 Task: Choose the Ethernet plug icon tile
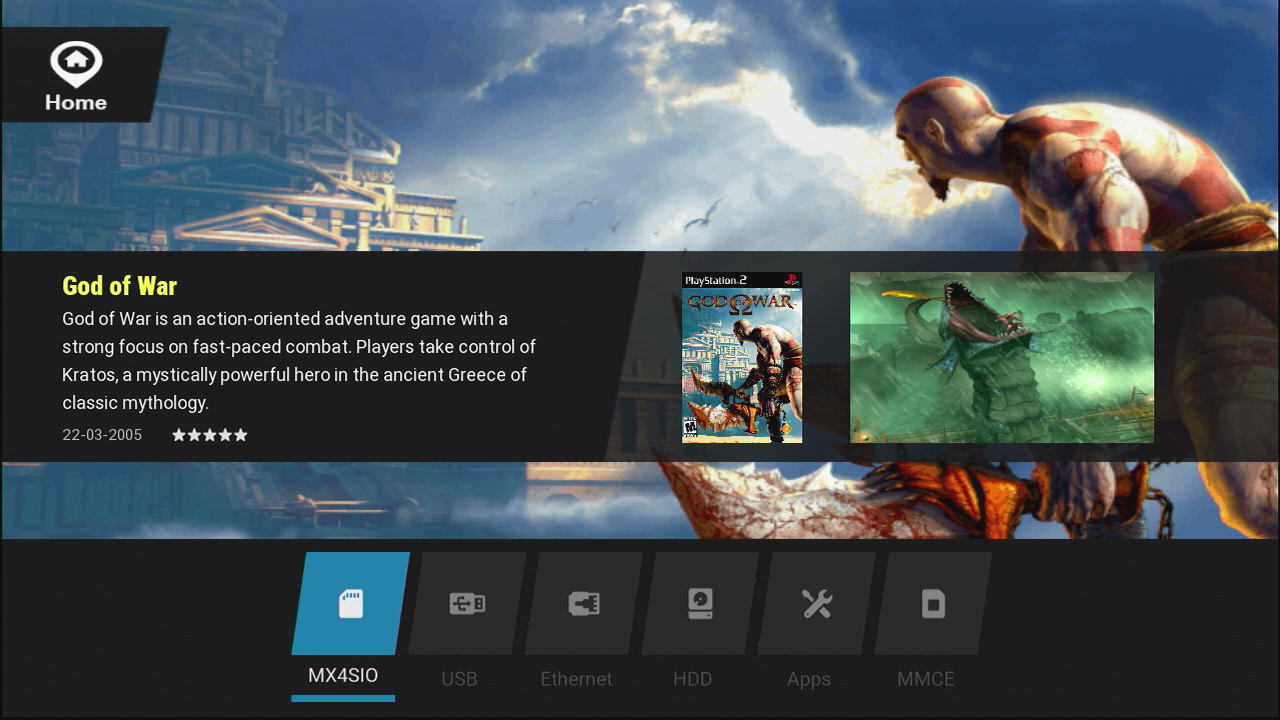584,604
